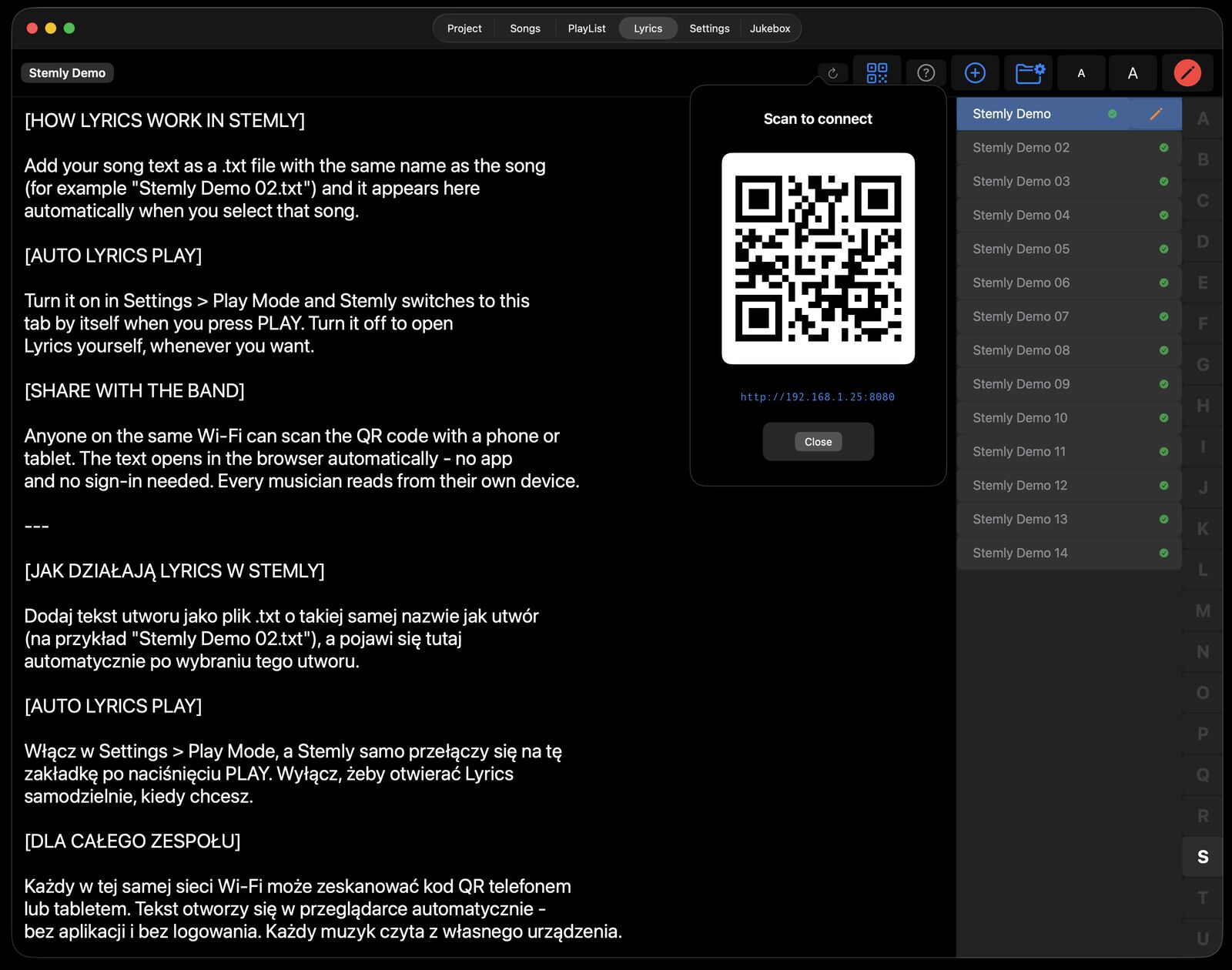The image size is (1232, 970).
Task: Click green status dot on Stemly Demo 14
Action: pyautogui.click(x=1163, y=554)
